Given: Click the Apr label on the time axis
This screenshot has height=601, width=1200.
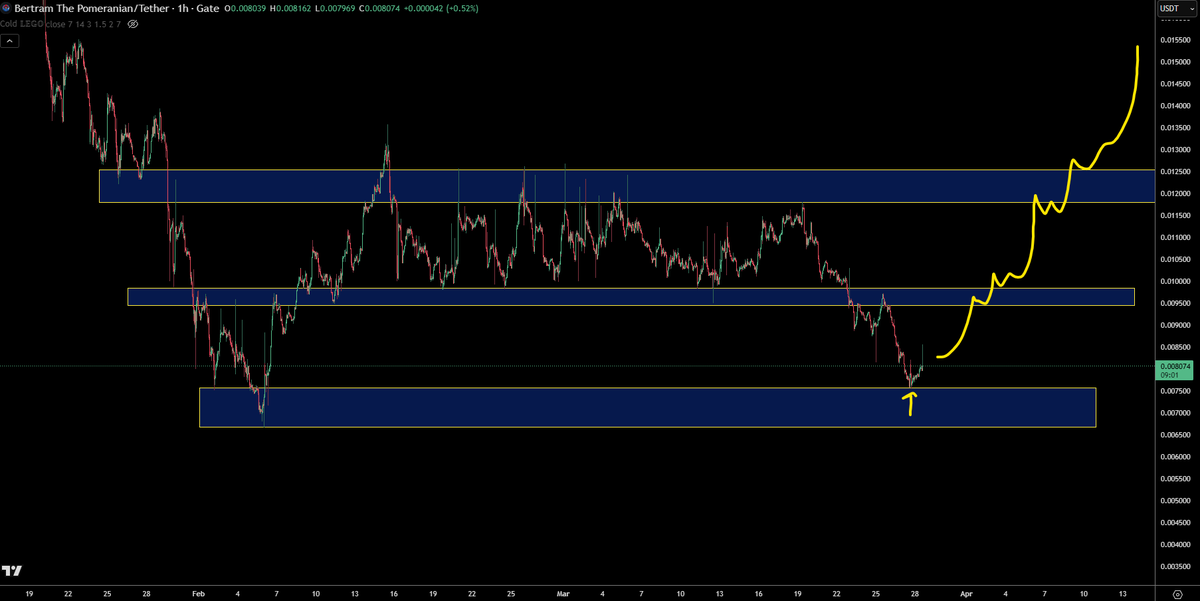Looking at the screenshot, I should [966, 592].
